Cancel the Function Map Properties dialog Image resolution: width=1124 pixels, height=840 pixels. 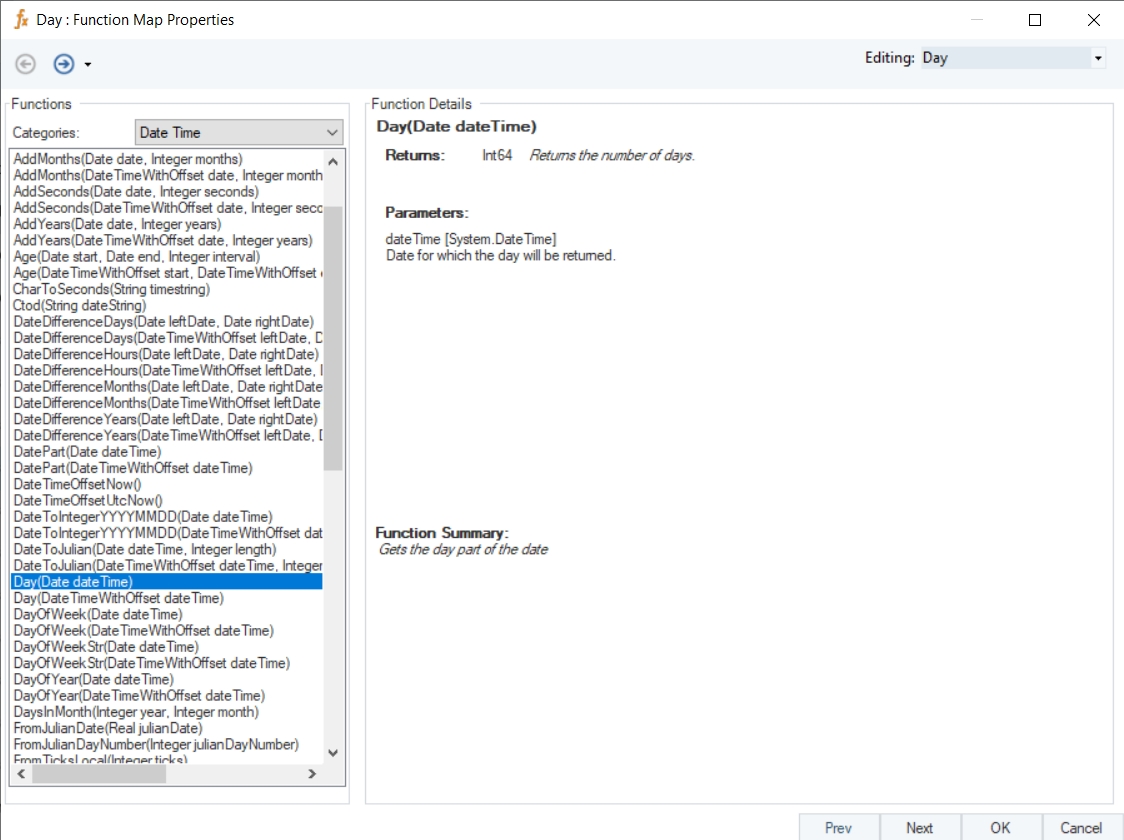1081,827
